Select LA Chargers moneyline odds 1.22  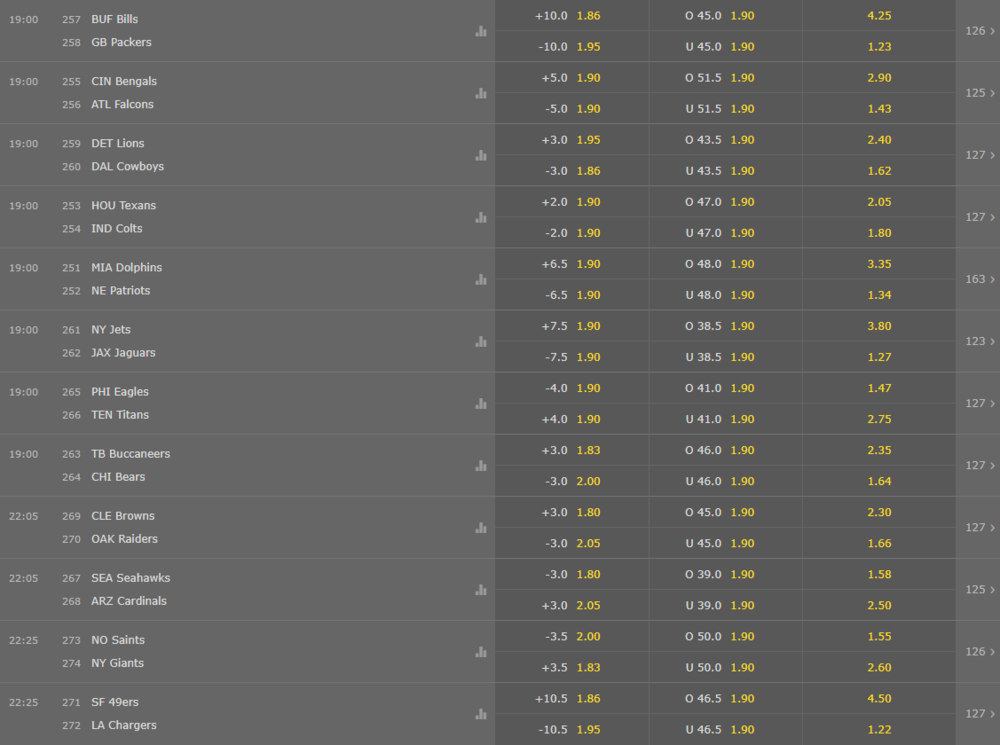pos(879,730)
